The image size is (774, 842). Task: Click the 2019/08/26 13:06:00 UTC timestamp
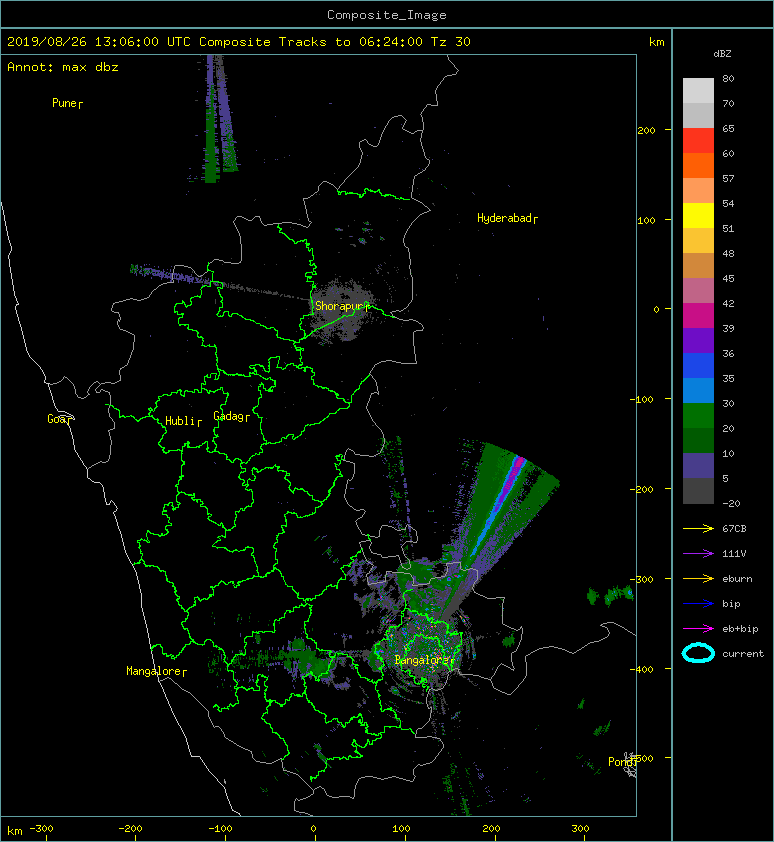point(98,42)
